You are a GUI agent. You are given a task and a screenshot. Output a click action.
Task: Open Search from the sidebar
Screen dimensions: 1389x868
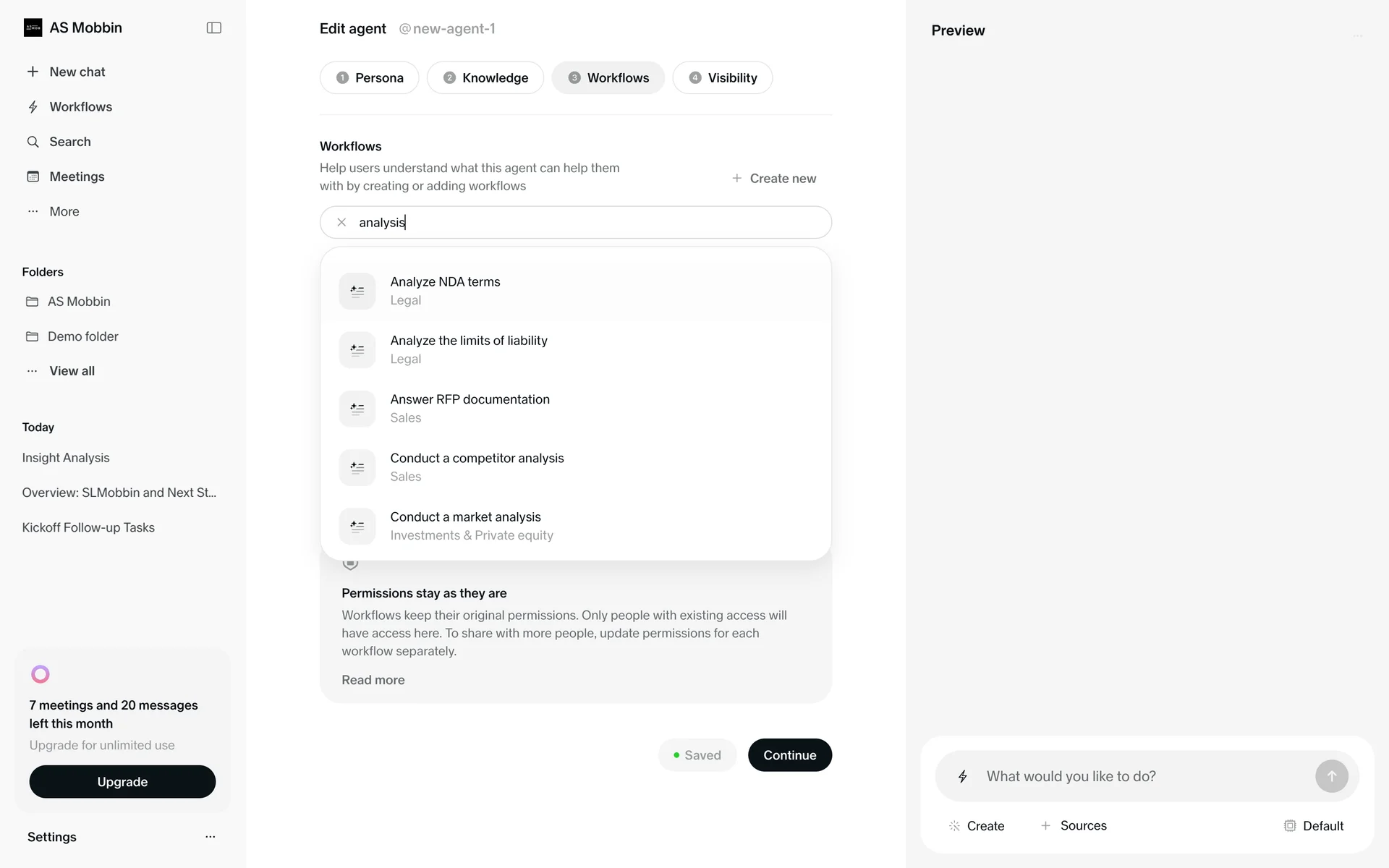69,142
